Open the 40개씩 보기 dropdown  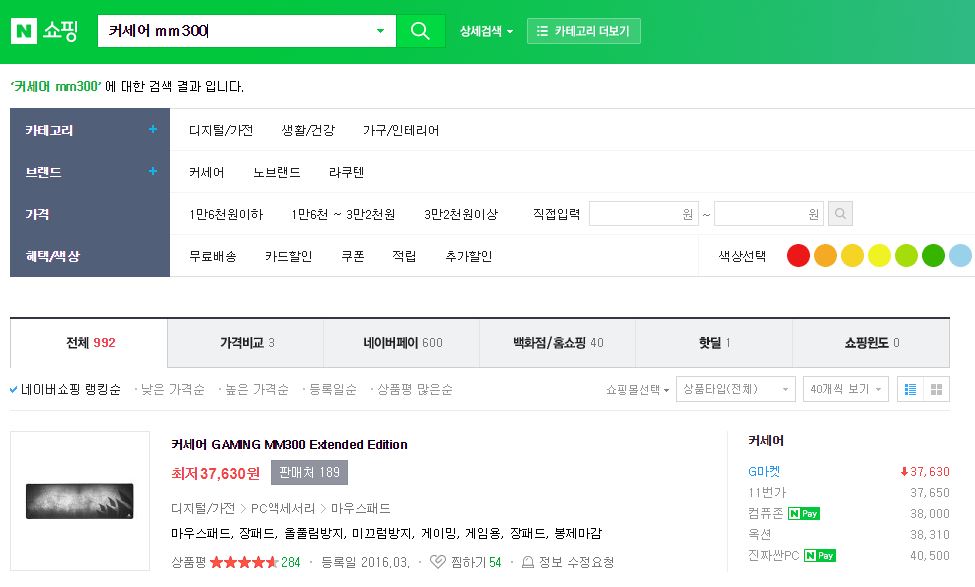(846, 389)
